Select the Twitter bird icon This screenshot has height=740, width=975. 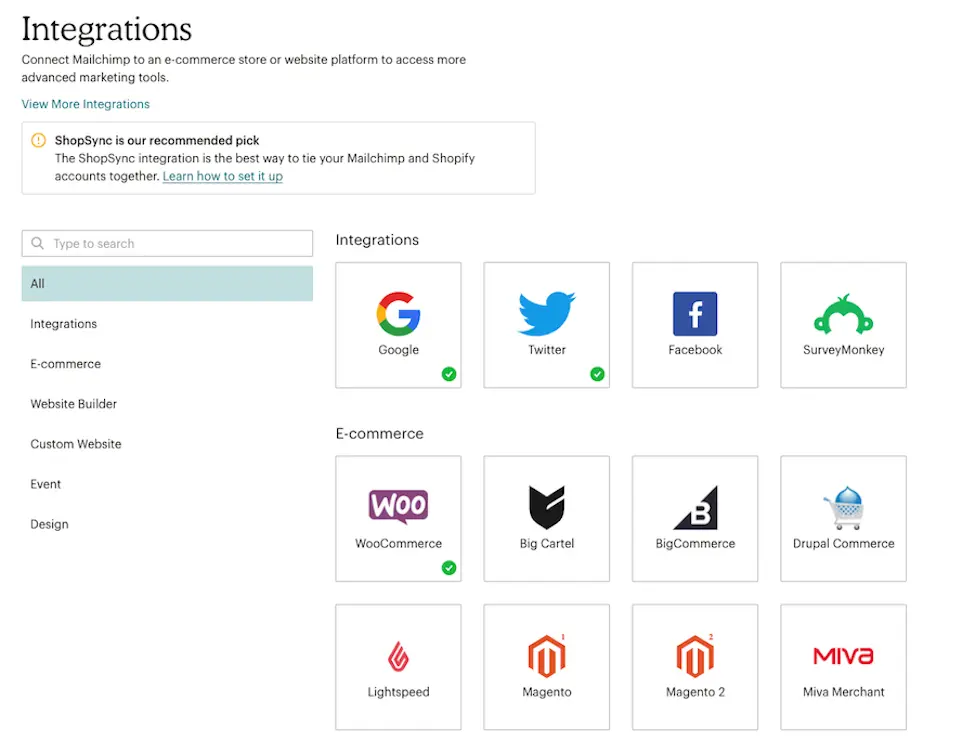546,313
